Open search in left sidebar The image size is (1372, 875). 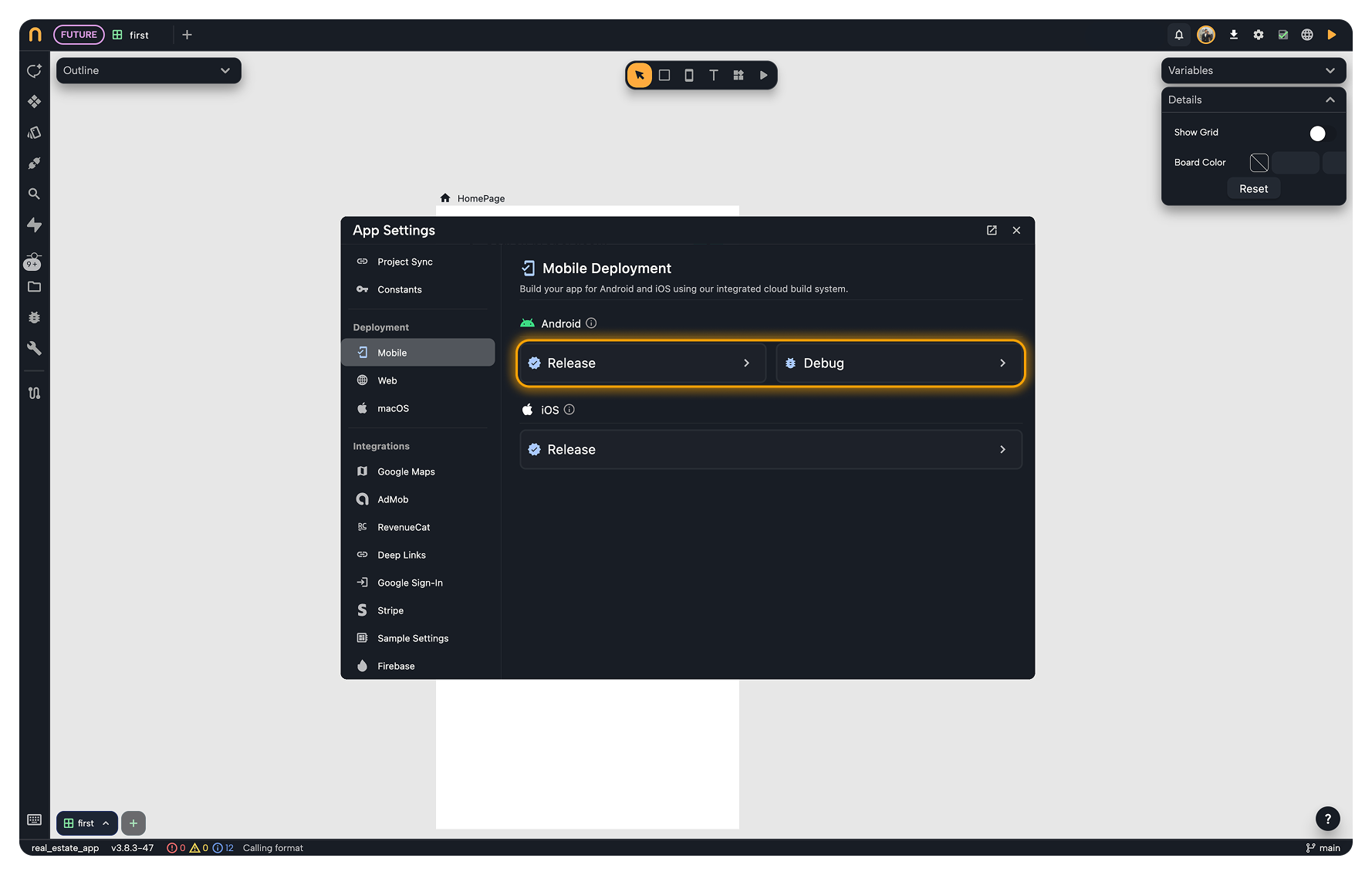coord(34,194)
